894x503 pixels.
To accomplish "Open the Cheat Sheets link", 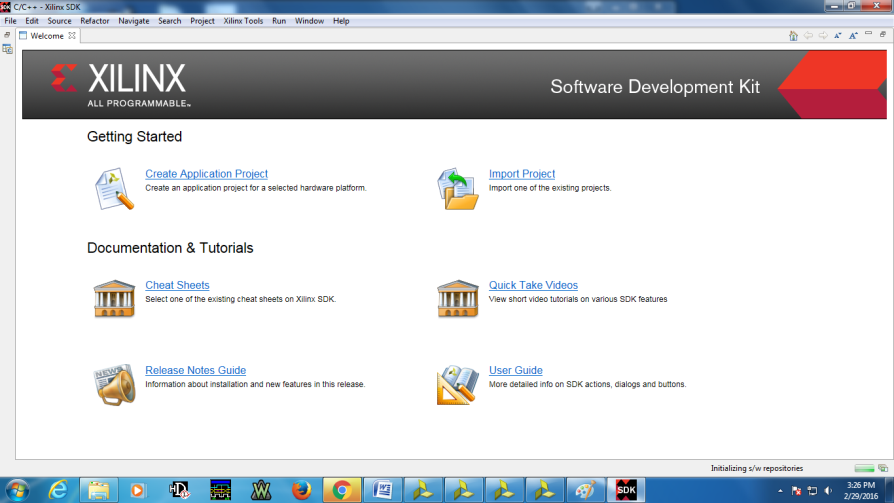I will [177, 285].
